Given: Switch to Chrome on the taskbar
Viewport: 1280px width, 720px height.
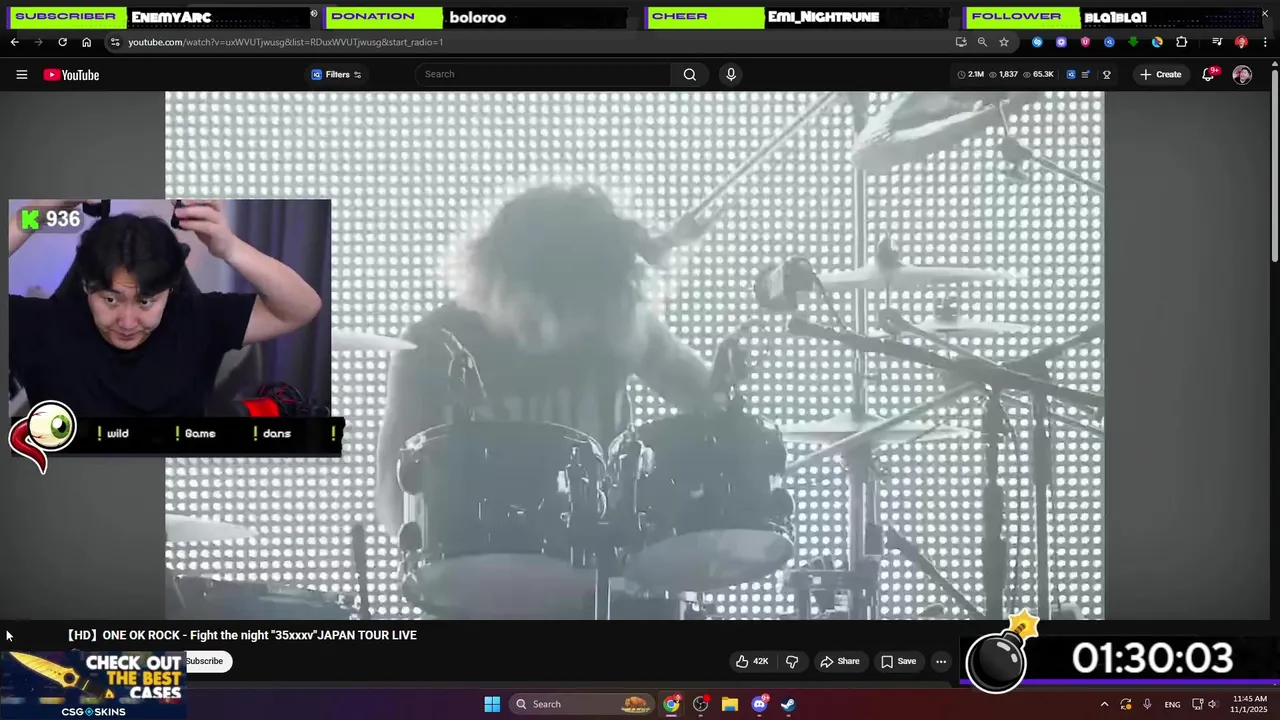Looking at the screenshot, I should (671, 704).
